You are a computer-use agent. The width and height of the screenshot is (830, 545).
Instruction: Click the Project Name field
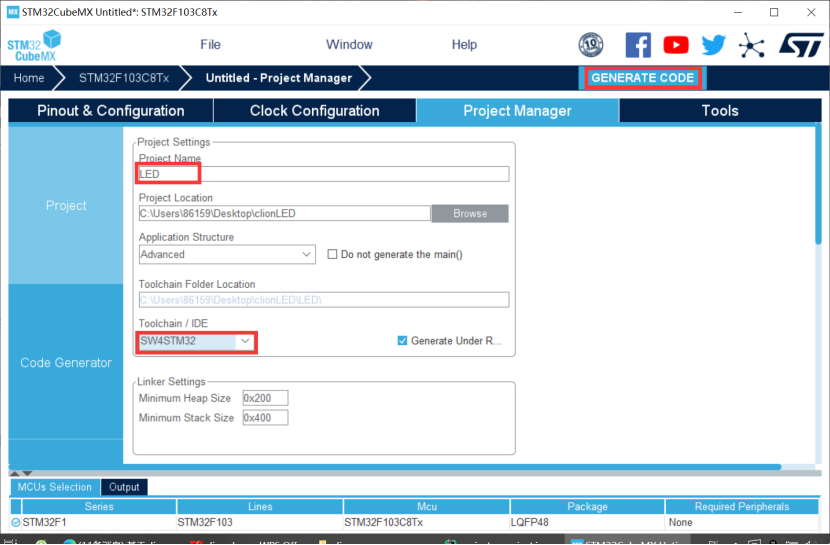pyautogui.click(x=323, y=174)
